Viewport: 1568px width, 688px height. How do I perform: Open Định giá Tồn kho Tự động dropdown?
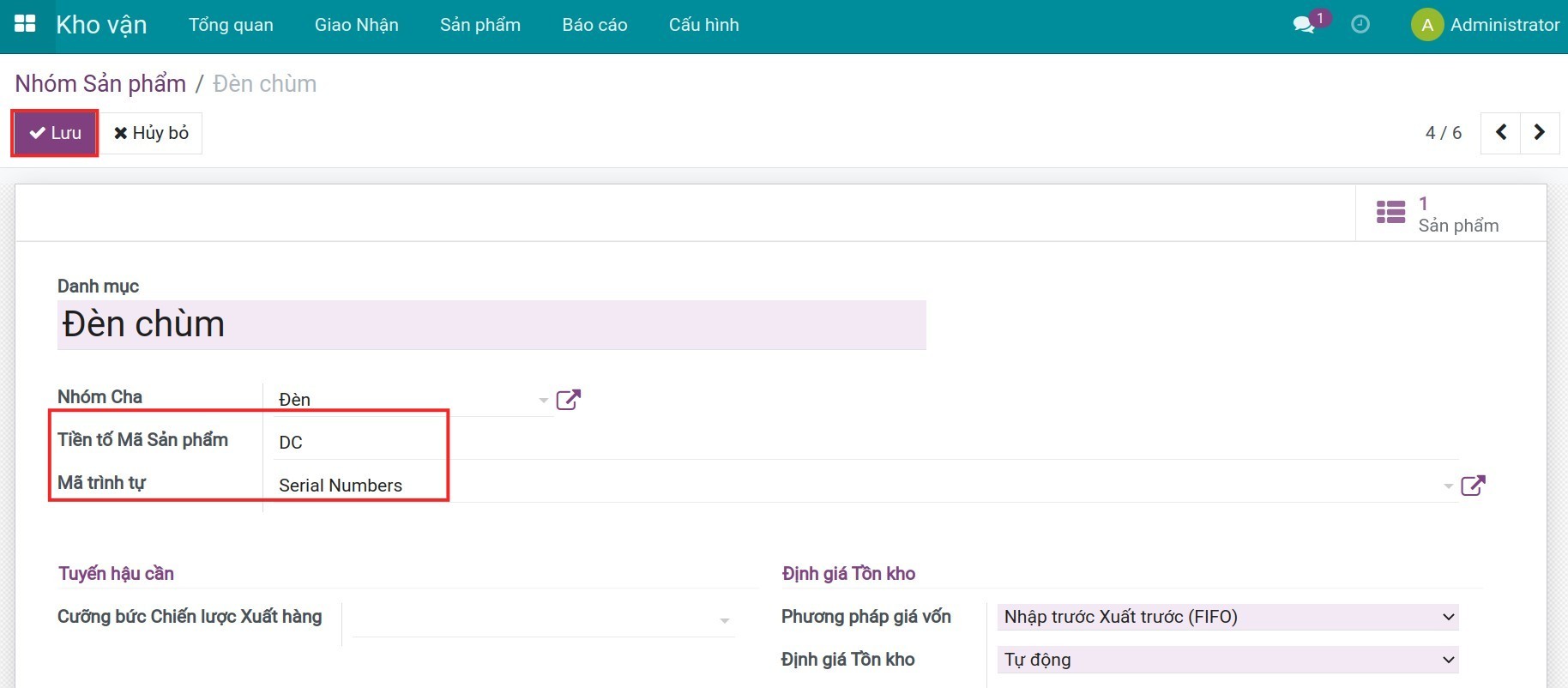pyautogui.click(x=1227, y=660)
